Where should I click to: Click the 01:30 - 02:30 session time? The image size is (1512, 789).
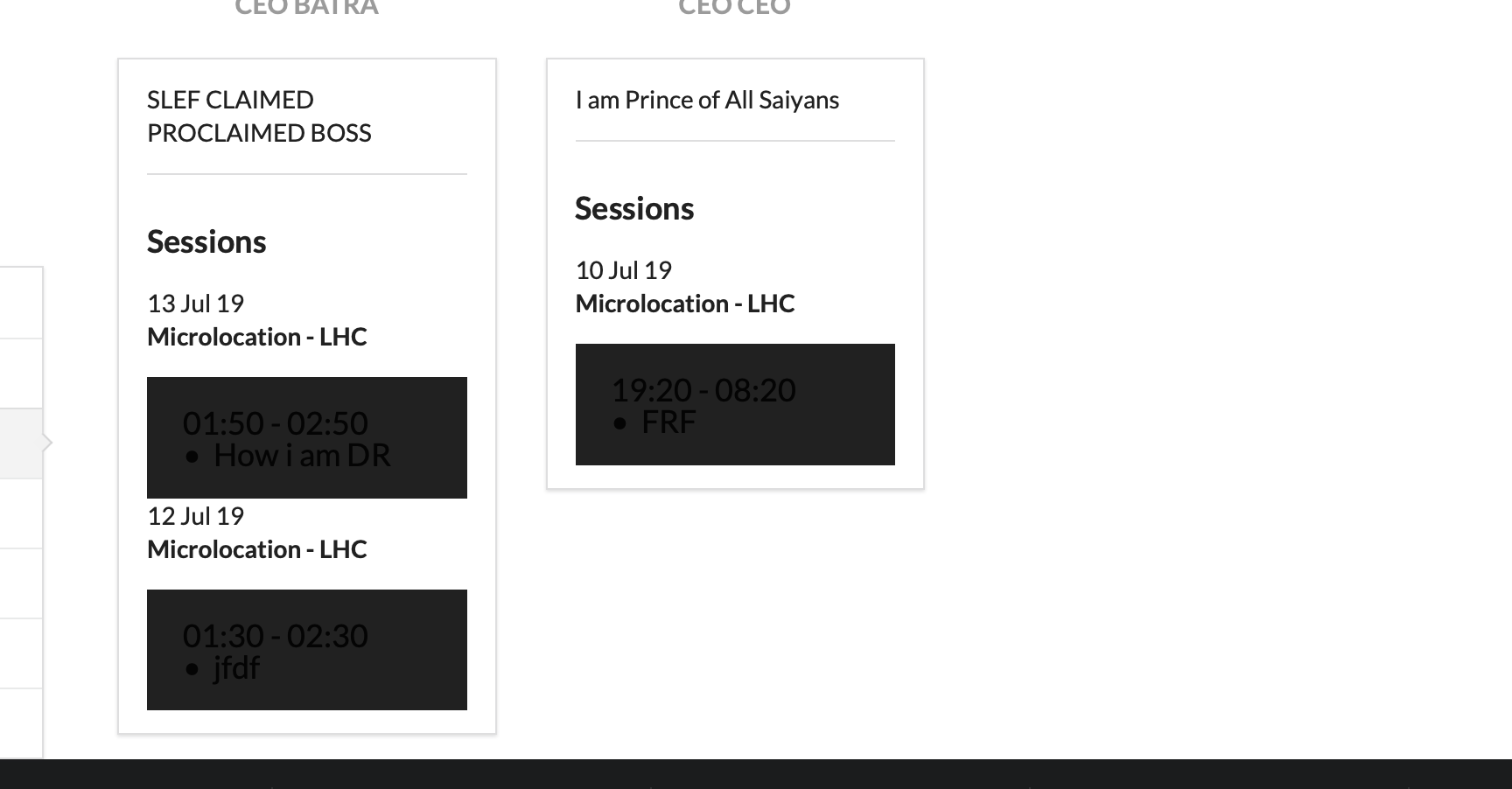click(275, 636)
